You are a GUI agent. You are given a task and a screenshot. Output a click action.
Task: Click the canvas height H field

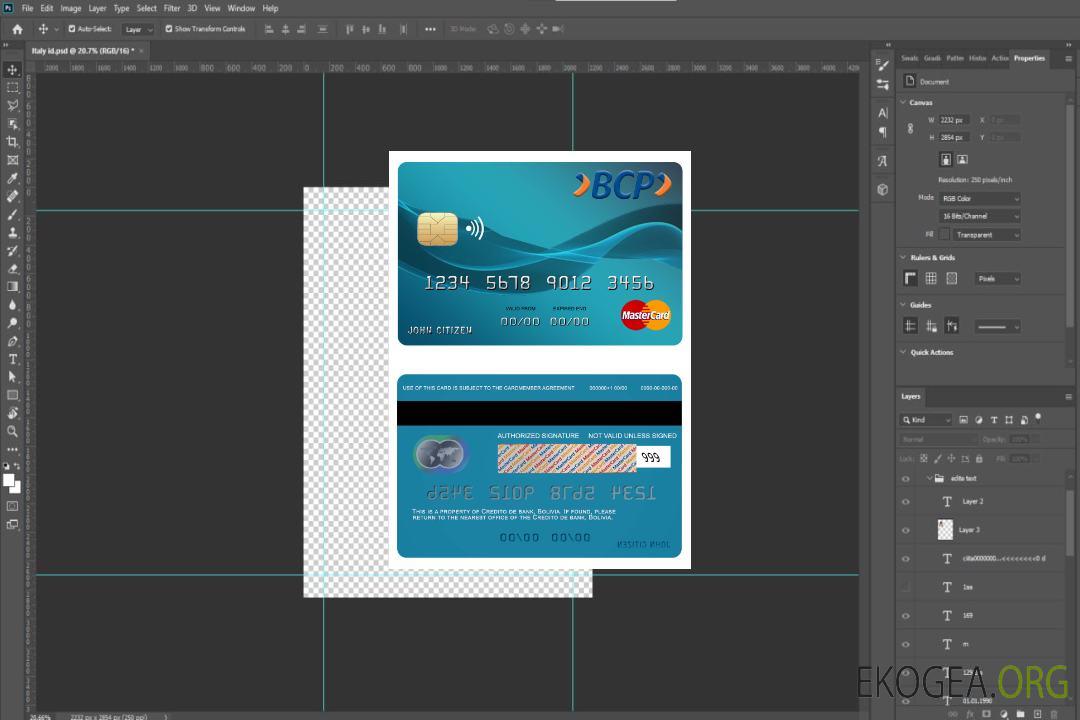pos(954,138)
